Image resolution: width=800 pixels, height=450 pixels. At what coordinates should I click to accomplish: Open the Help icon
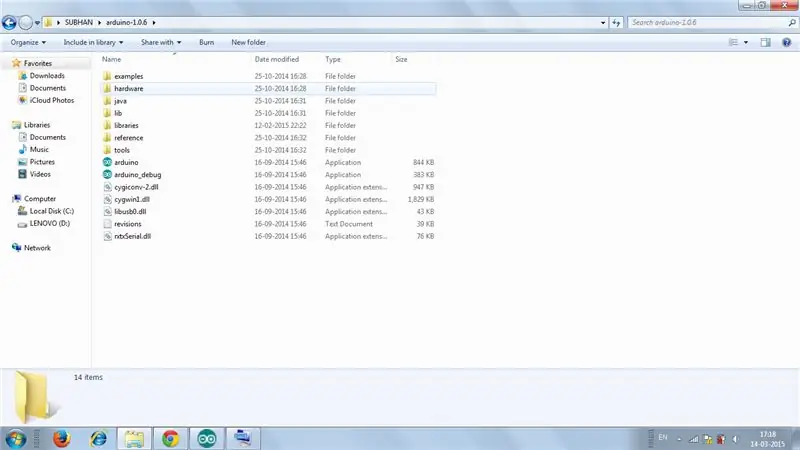tap(787, 42)
